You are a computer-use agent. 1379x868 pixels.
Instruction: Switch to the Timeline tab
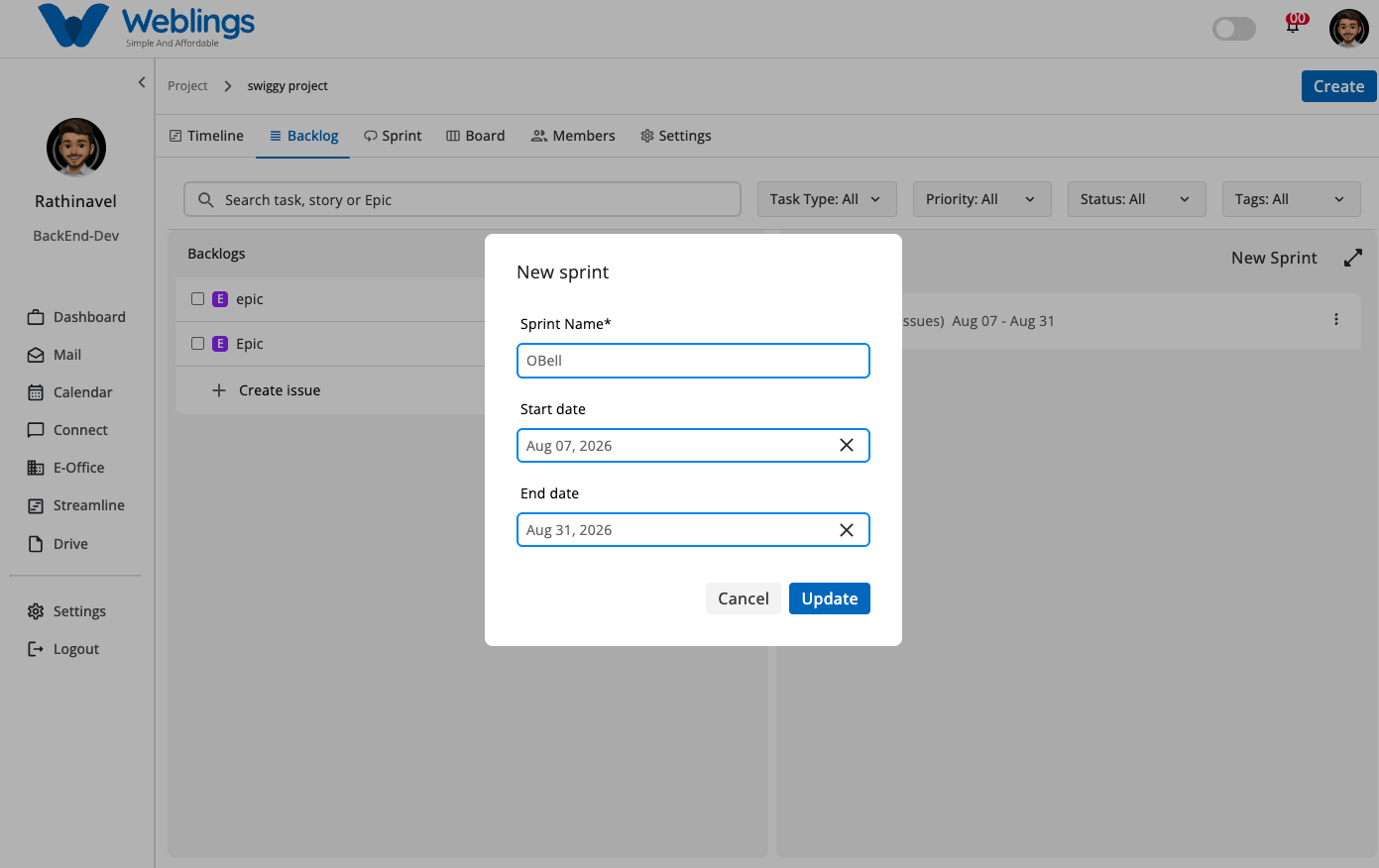pos(206,136)
